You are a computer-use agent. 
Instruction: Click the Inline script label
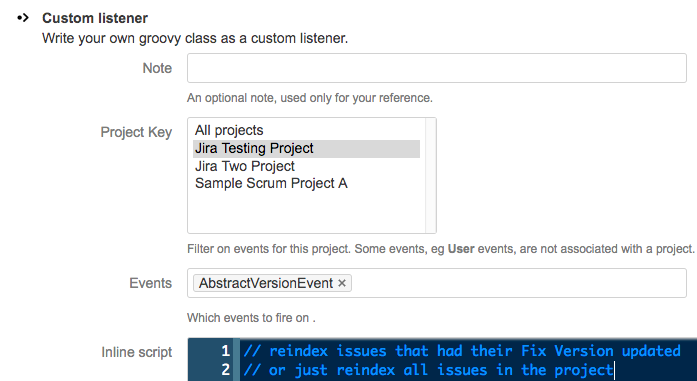coord(136,352)
